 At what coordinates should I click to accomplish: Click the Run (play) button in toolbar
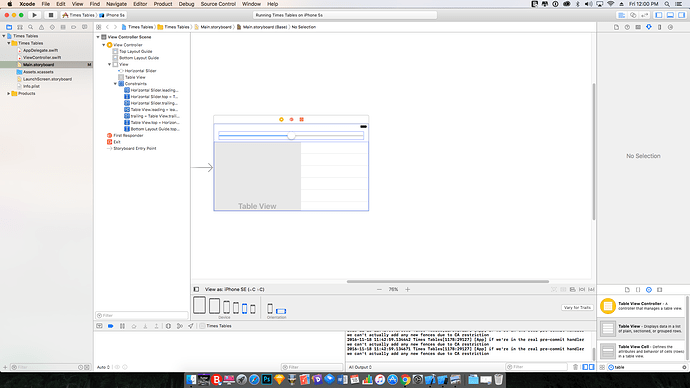(34, 15)
